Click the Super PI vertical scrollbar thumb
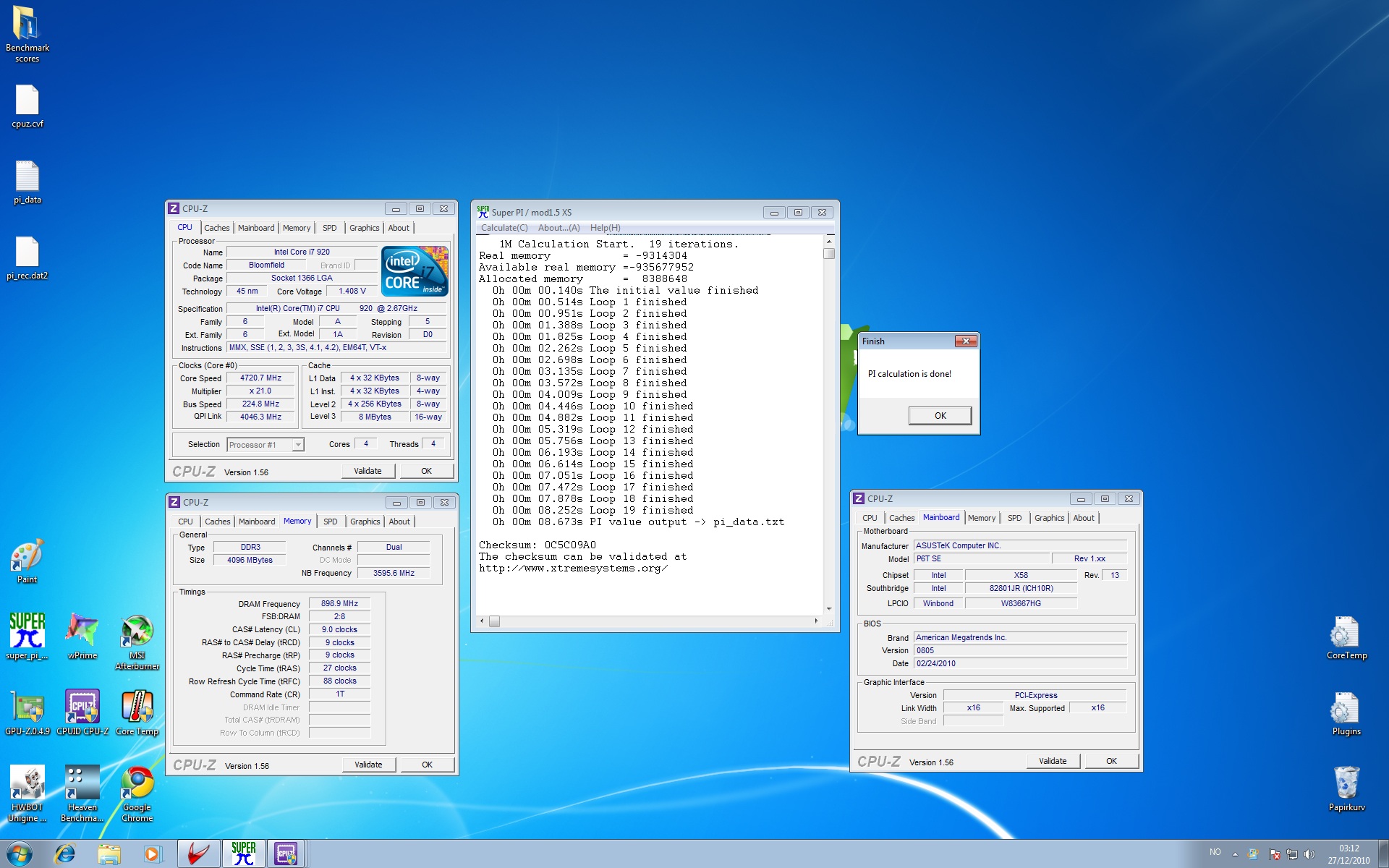1389x868 pixels. click(829, 254)
